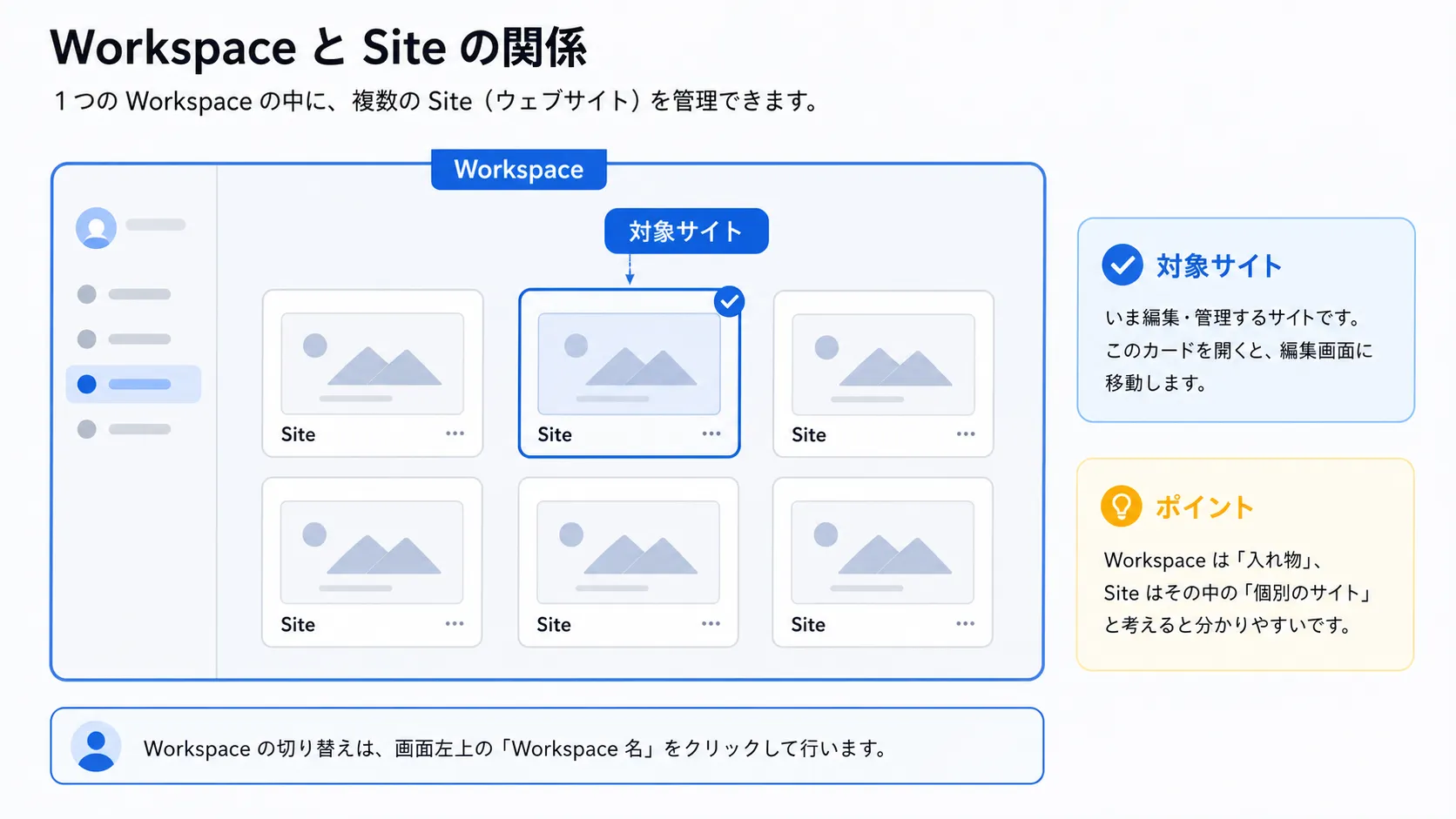Select the highlighted blue item in the sidebar
Image resolution: width=1456 pixels, height=819 pixels.
[133, 384]
